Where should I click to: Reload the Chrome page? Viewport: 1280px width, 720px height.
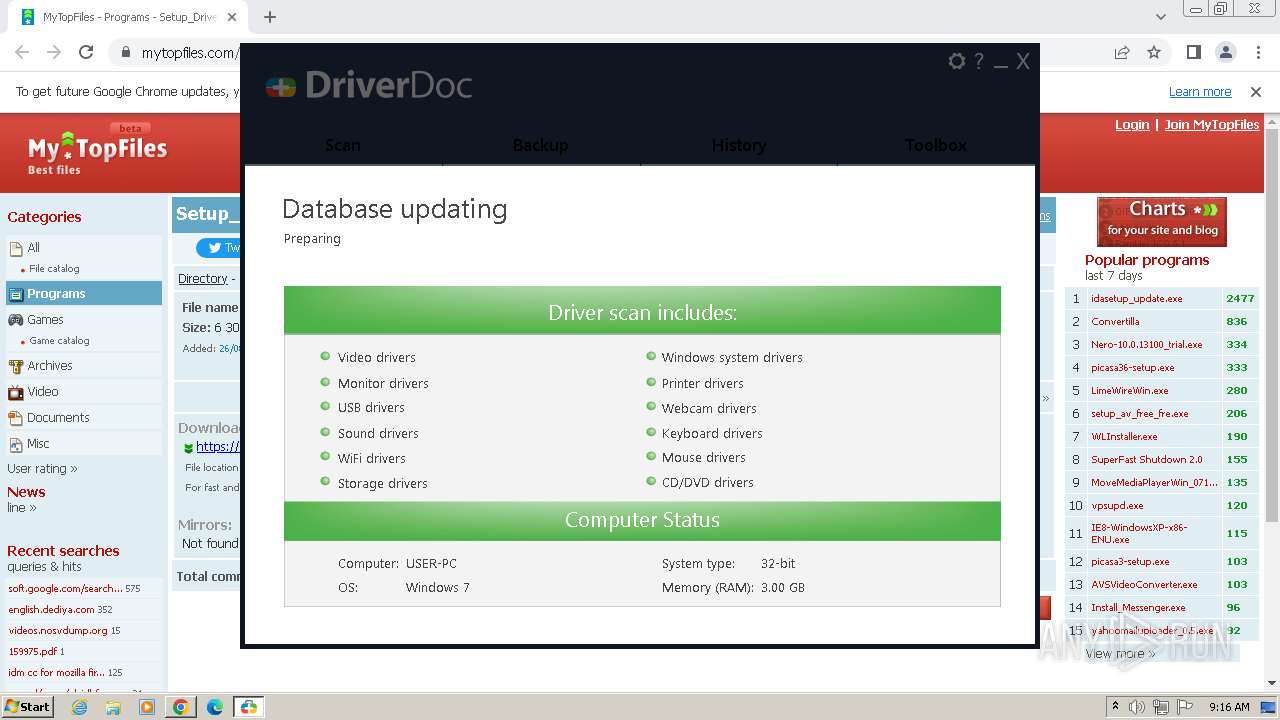click(x=86, y=52)
